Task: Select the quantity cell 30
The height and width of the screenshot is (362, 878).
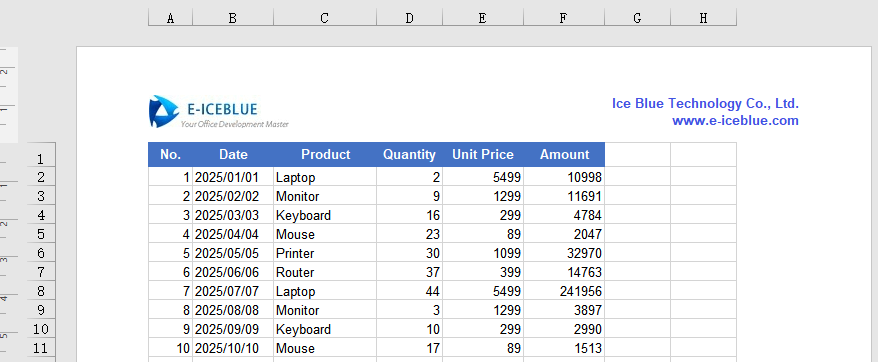Action: point(409,253)
